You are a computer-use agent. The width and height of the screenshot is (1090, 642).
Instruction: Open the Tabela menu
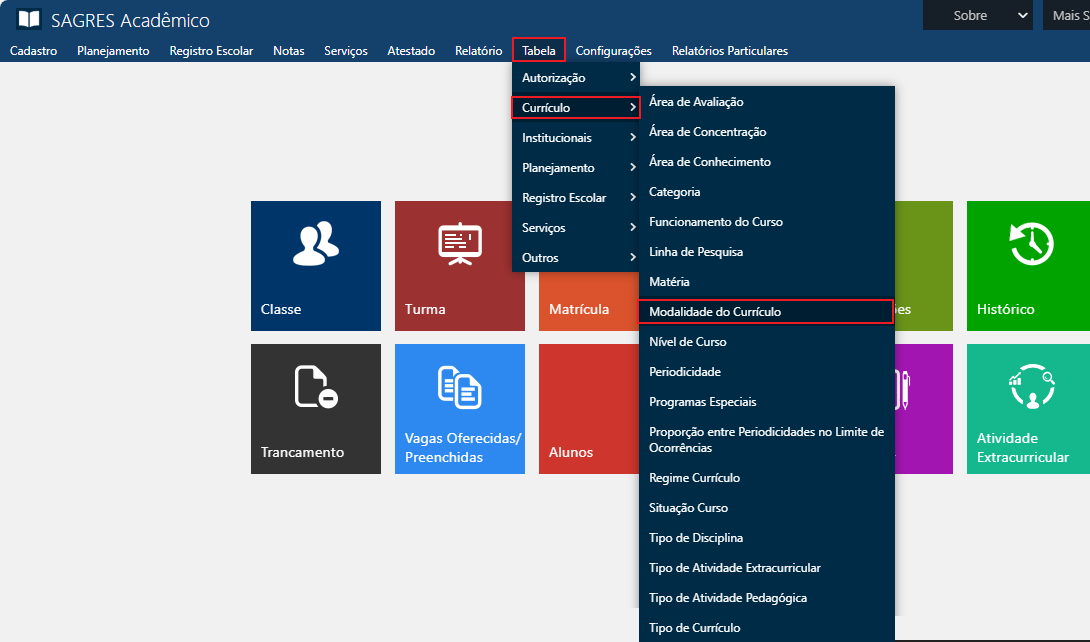click(x=539, y=51)
